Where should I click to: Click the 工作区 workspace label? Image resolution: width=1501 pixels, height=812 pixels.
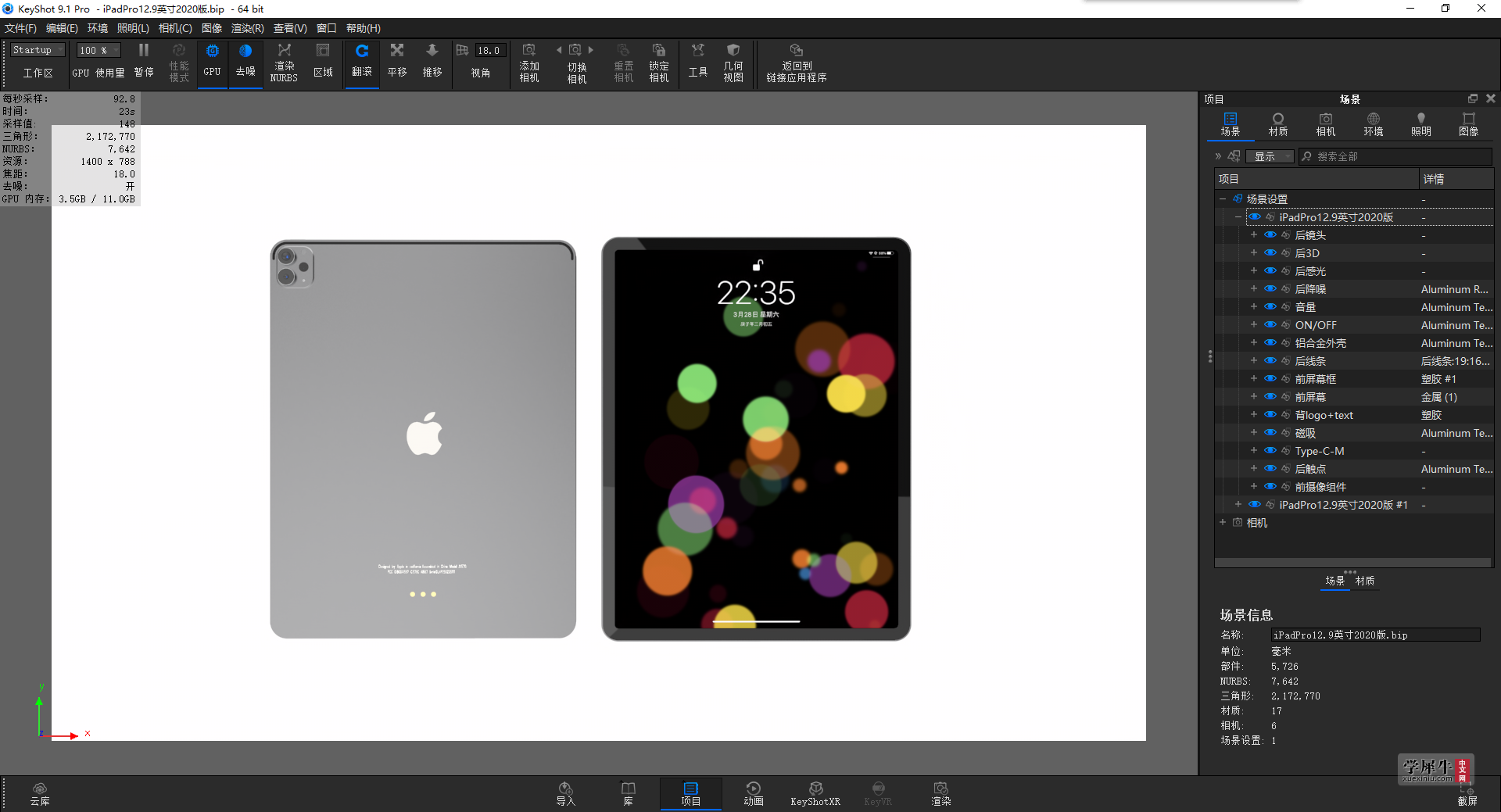(x=38, y=73)
